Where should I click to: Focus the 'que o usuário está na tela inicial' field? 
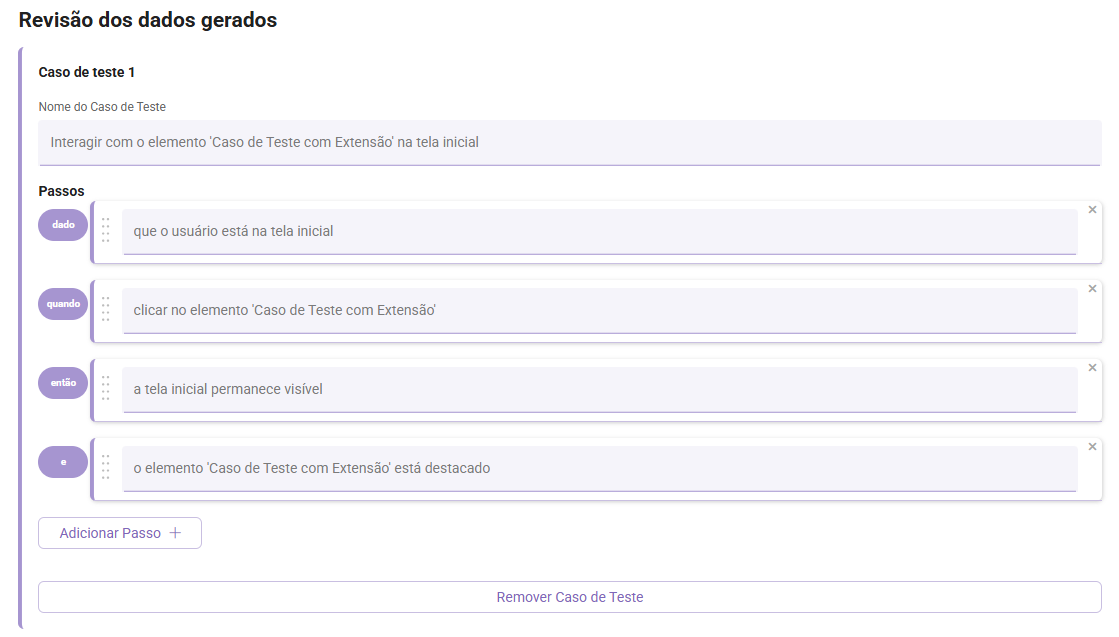599,231
